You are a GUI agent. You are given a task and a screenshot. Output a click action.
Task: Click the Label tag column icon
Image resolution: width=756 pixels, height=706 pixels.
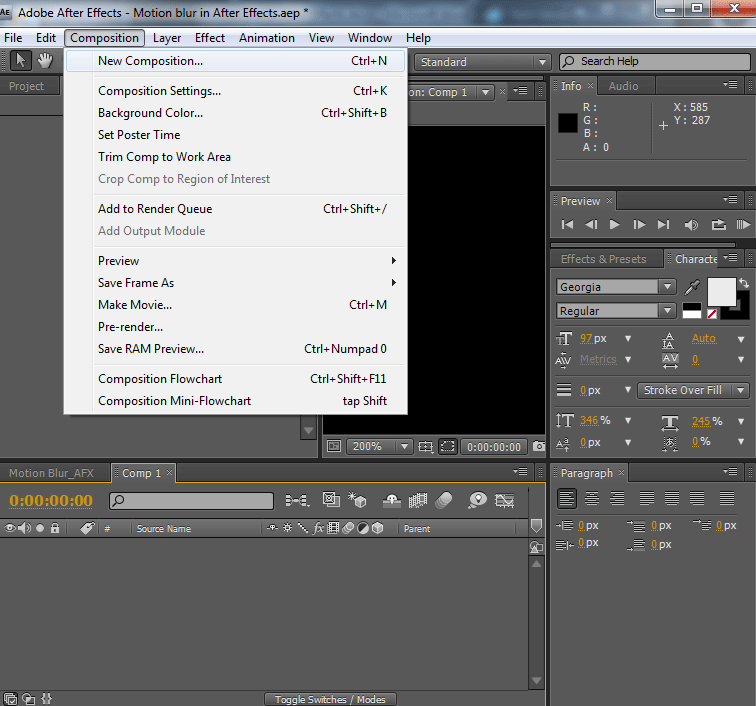pos(87,528)
